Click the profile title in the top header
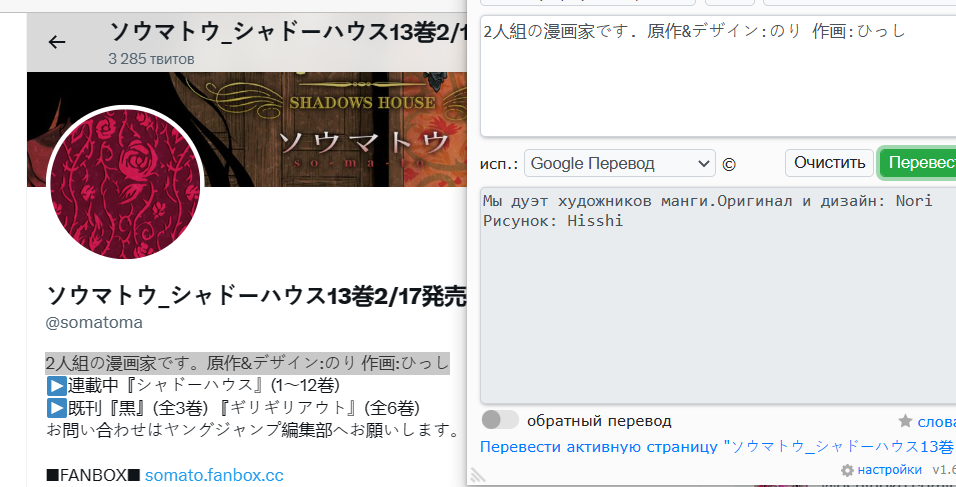Screen dimensions: 956x487 (288, 32)
